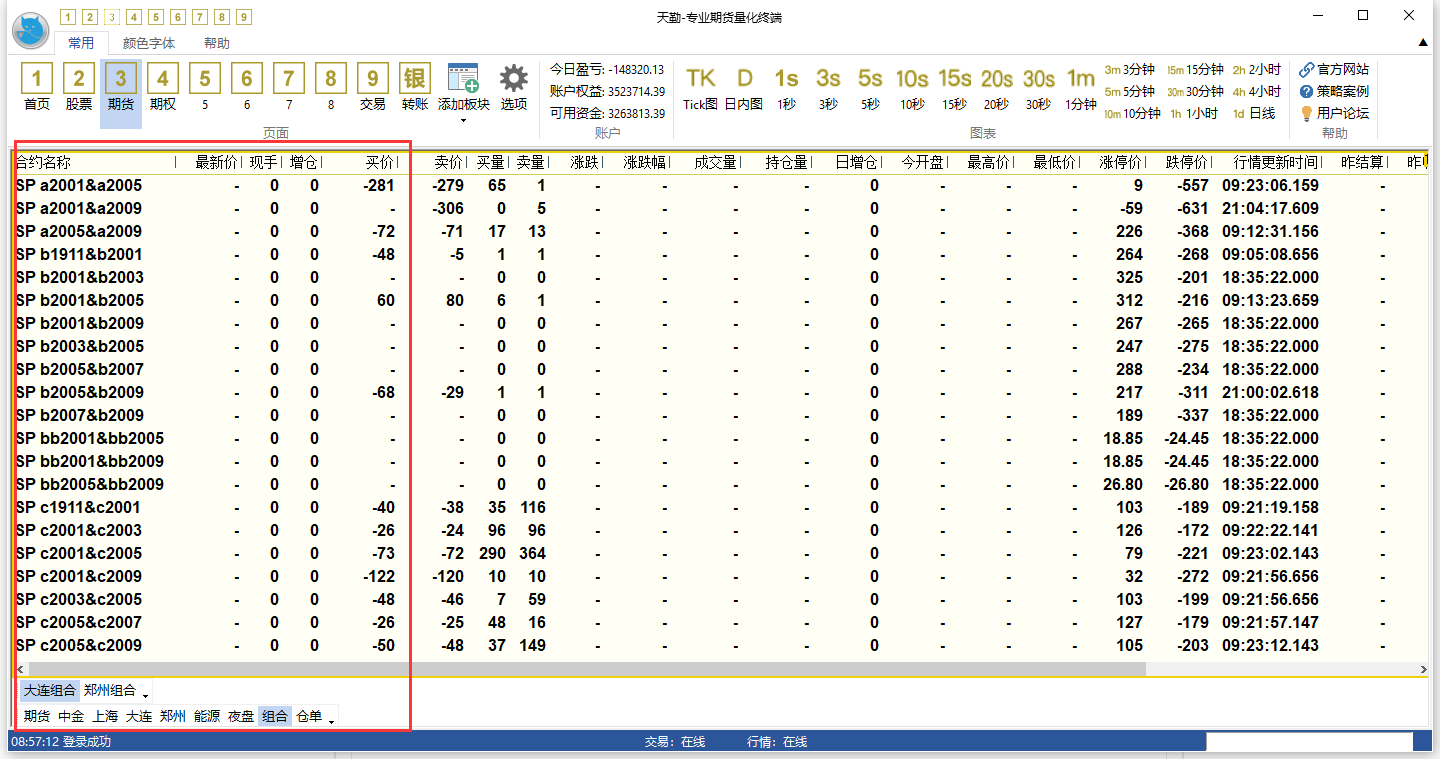
Task: Select the 3秒 chart period
Action: pos(828,88)
